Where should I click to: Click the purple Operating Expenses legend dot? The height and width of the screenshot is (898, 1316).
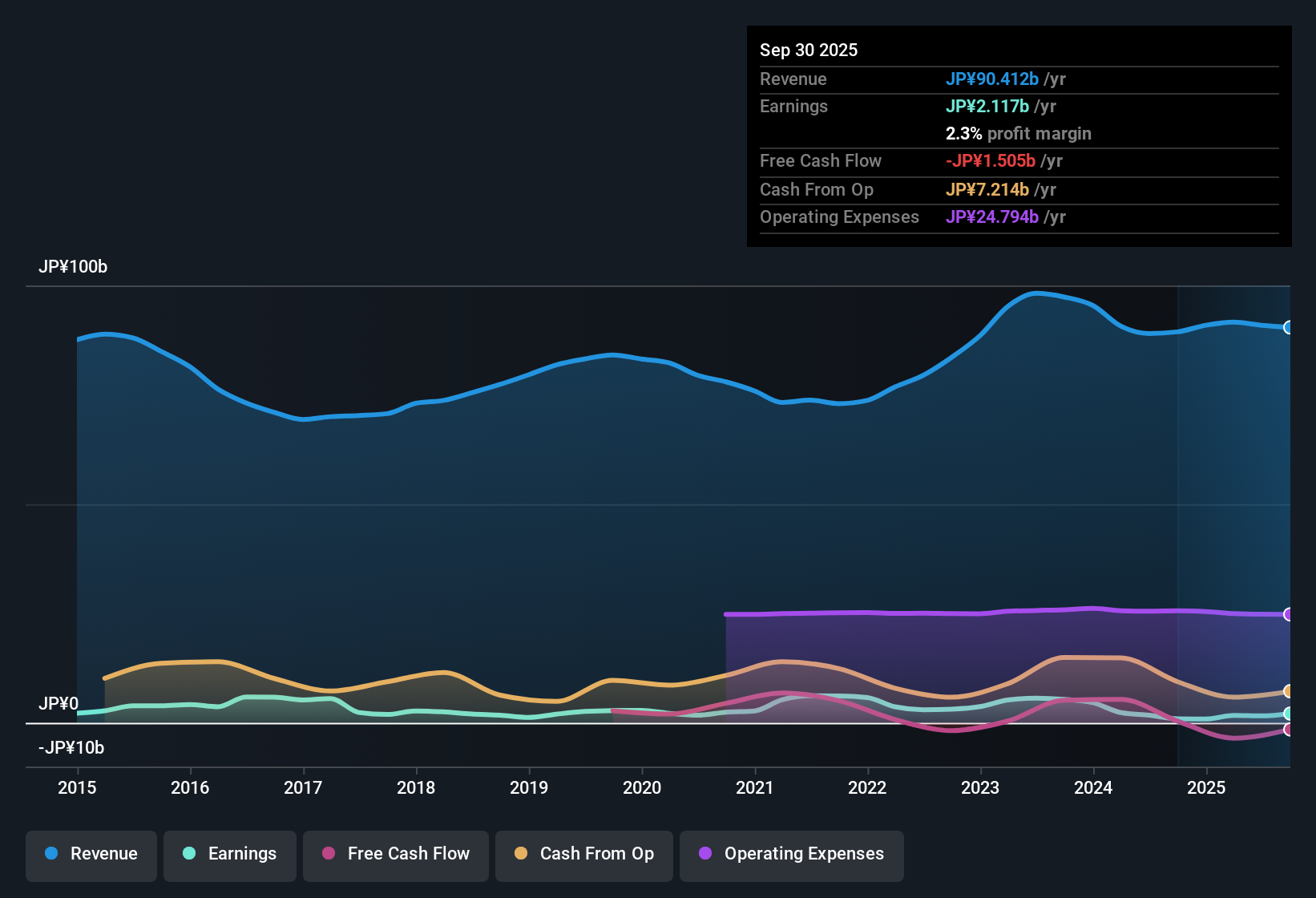click(x=705, y=854)
